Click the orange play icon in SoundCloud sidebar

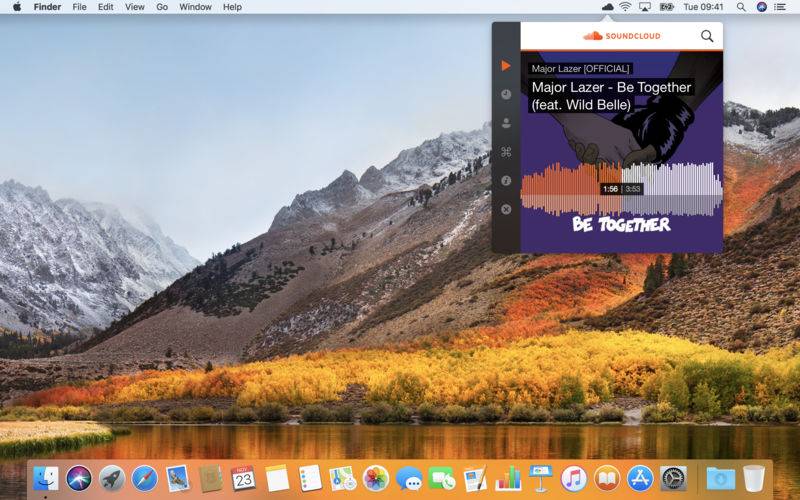(506, 66)
